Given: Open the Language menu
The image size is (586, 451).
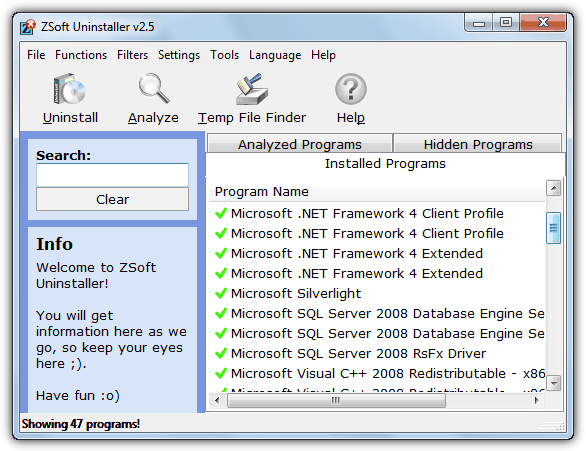Looking at the screenshot, I should coord(275,55).
